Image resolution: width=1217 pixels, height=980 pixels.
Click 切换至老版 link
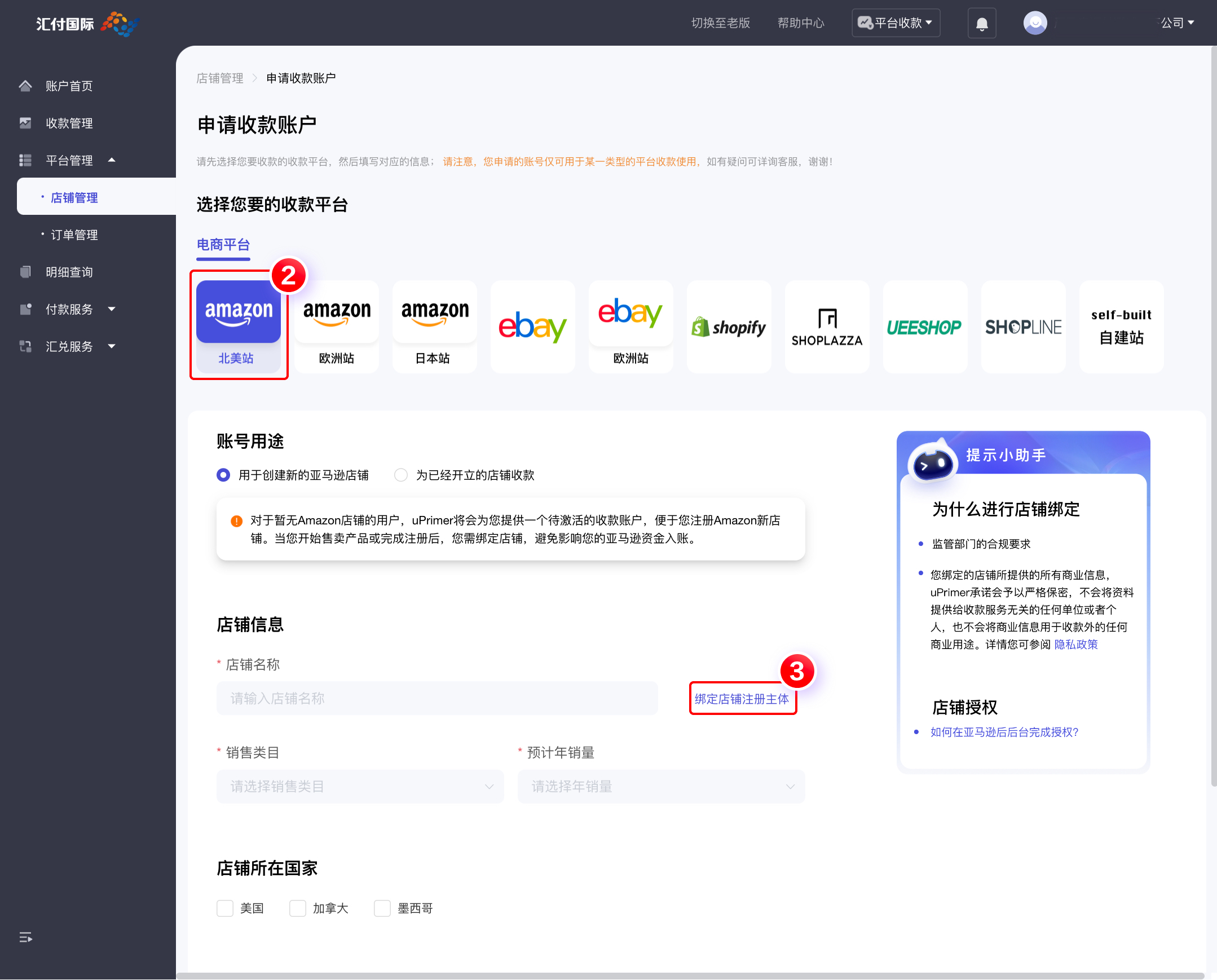(720, 23)
